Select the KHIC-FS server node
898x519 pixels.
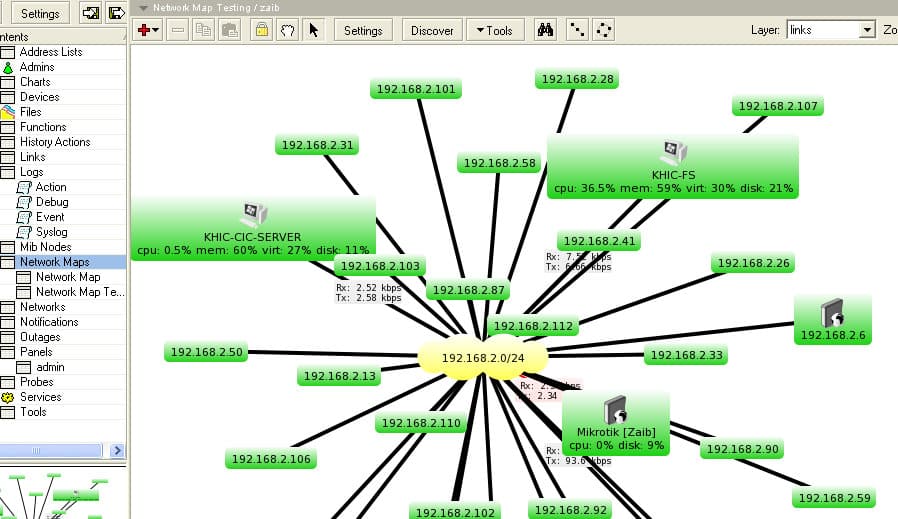tap(673, 167)
